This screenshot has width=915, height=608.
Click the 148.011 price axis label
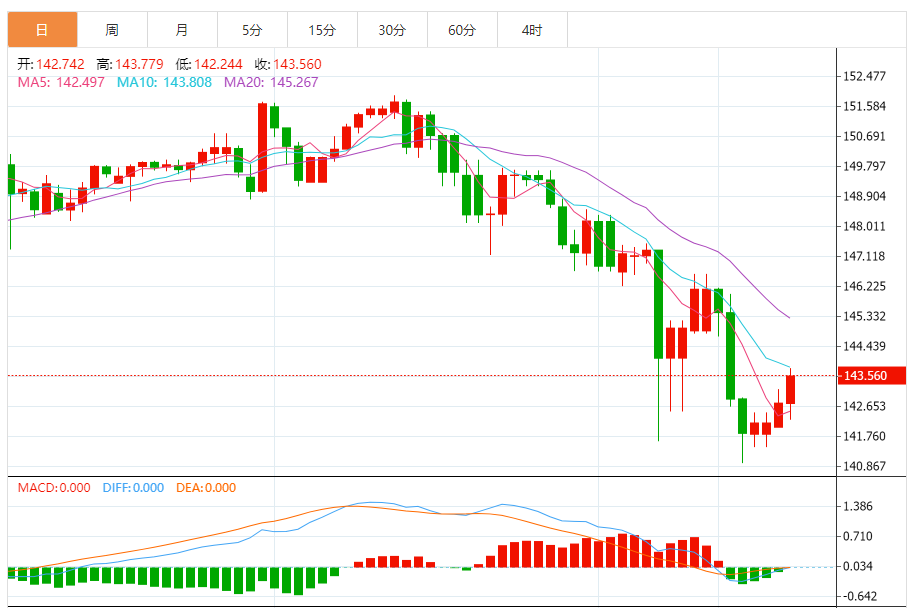(x=864, y=226)
